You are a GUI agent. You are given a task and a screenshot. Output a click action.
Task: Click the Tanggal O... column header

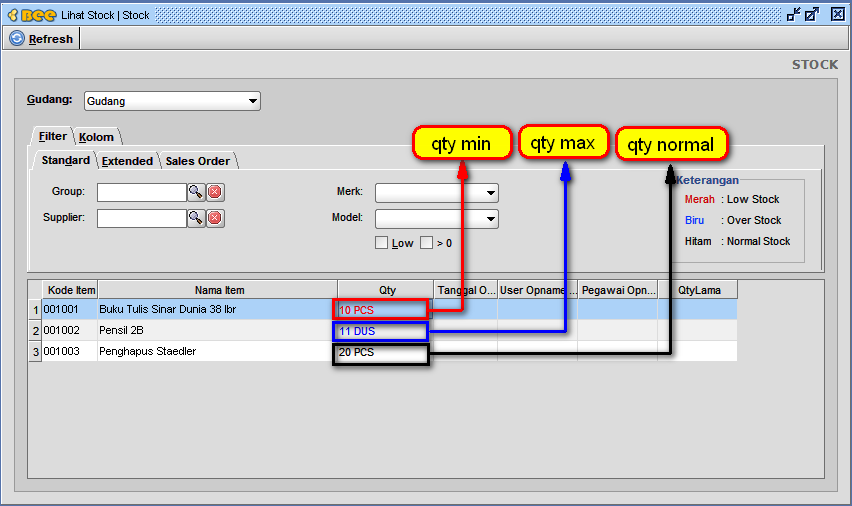pos(466,290)
